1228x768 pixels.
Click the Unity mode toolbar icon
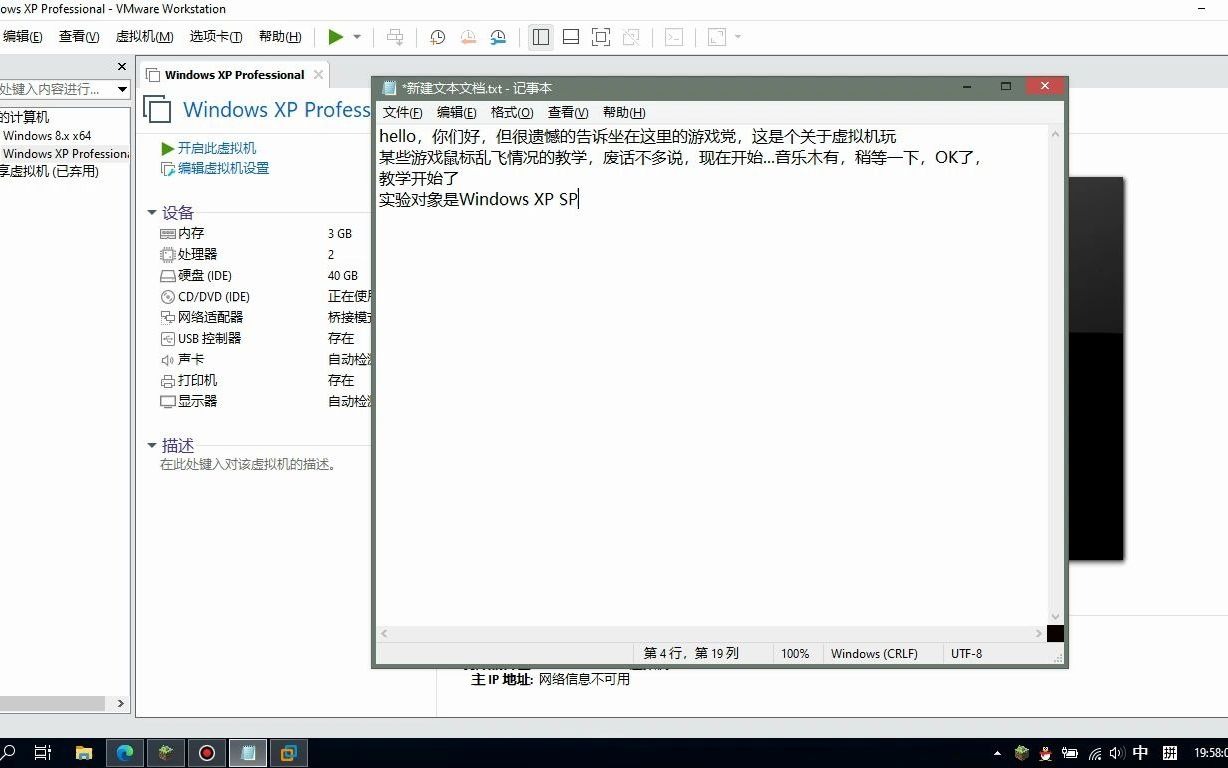pos(631,37)
